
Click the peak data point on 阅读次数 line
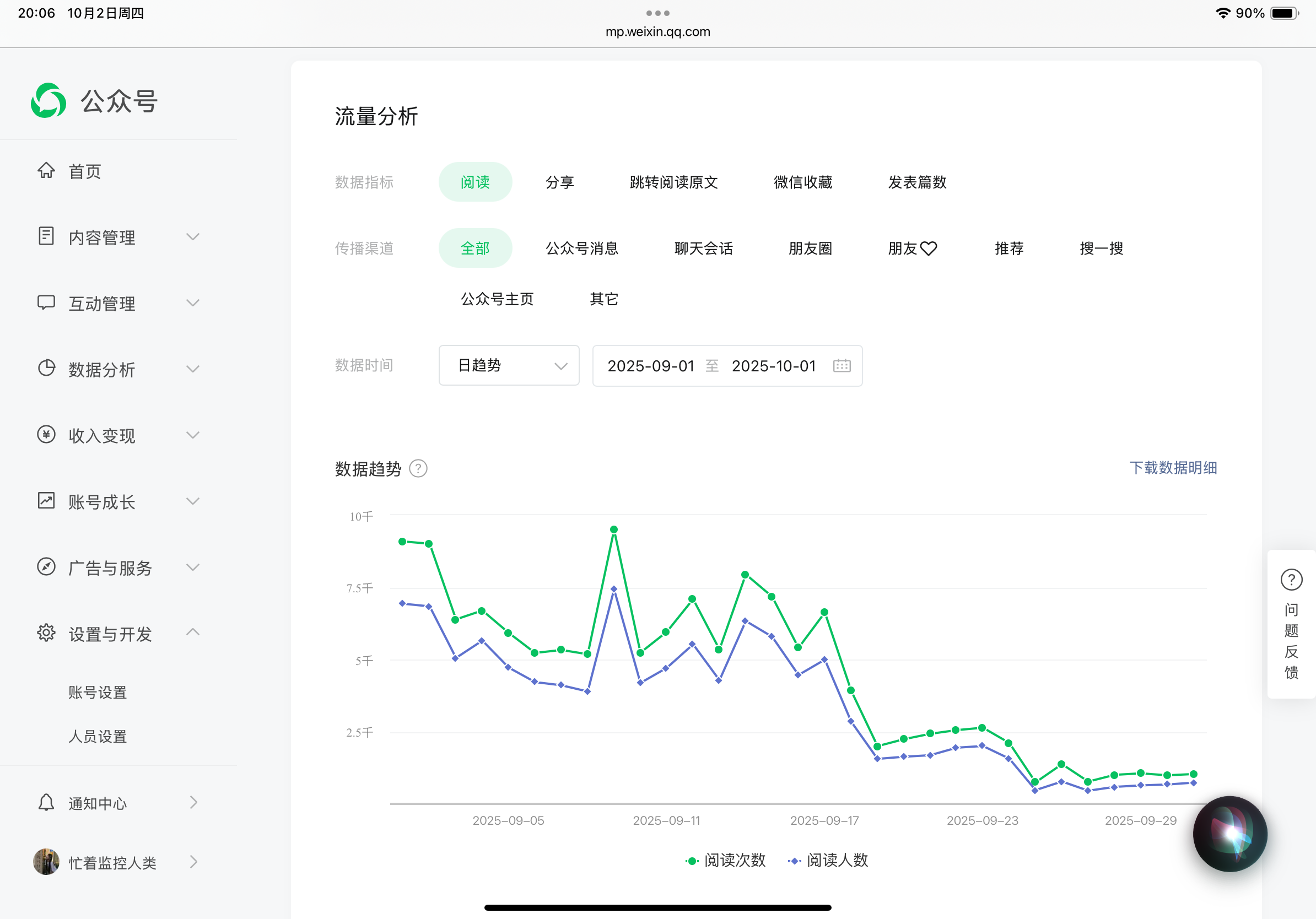click(614, 529)
